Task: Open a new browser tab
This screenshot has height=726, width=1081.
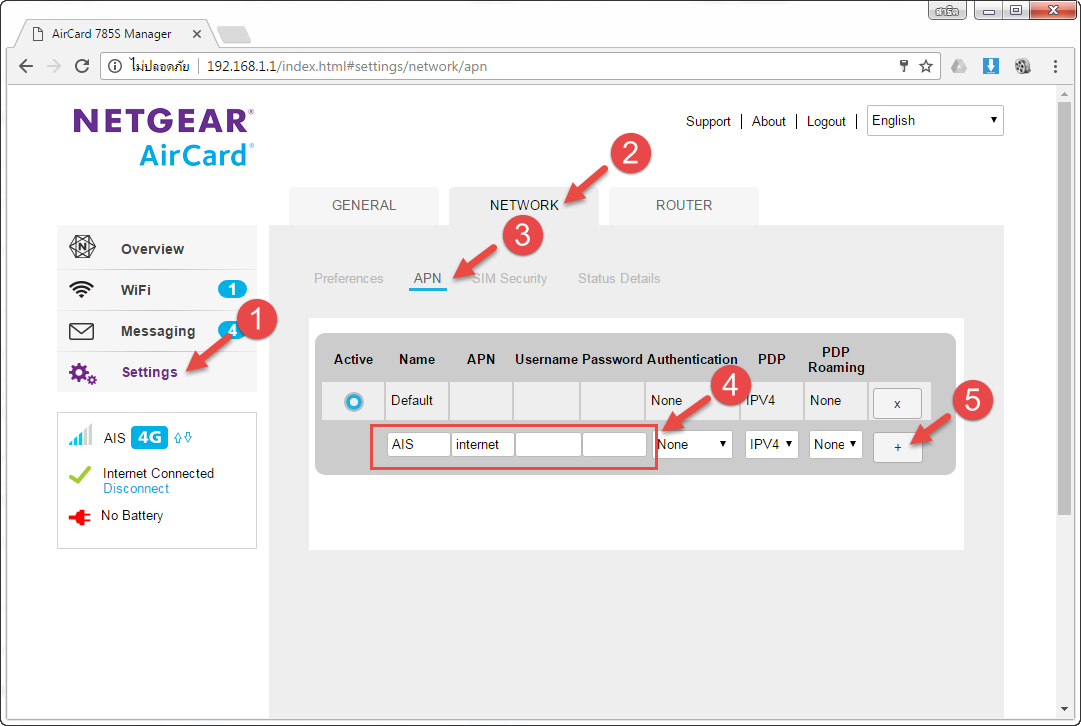Action: (234, 34)
